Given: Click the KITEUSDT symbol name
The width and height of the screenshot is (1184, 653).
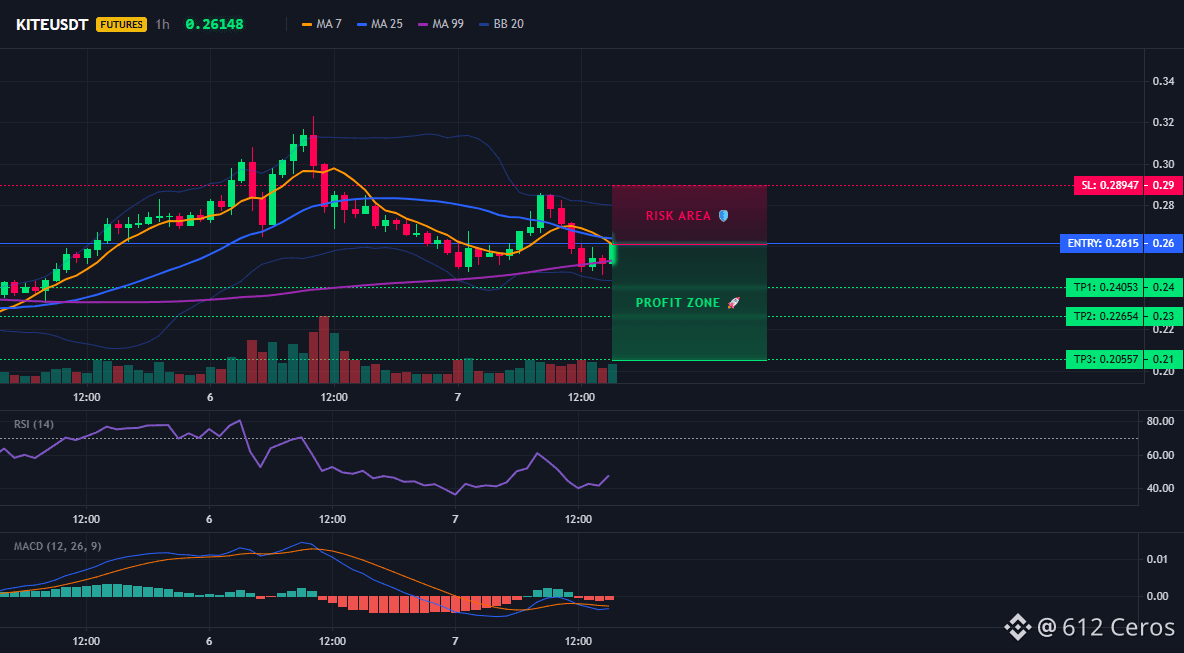Looking at the screenshot, I should pos(52,24).
